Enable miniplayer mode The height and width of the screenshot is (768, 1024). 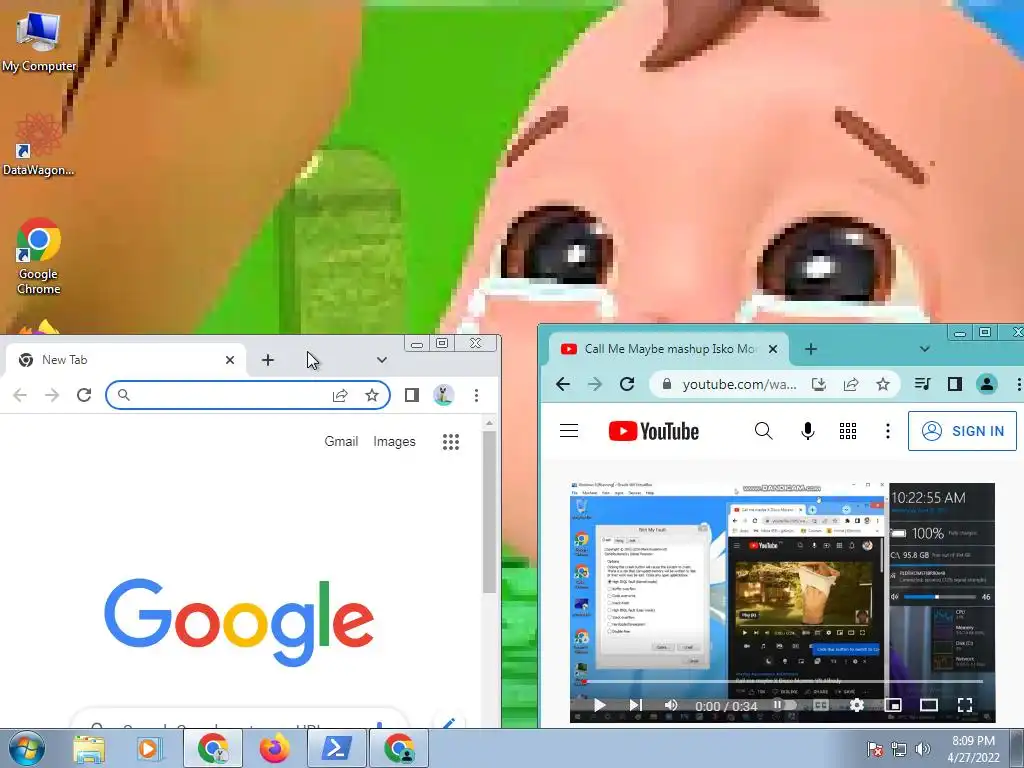pos(893,705)
